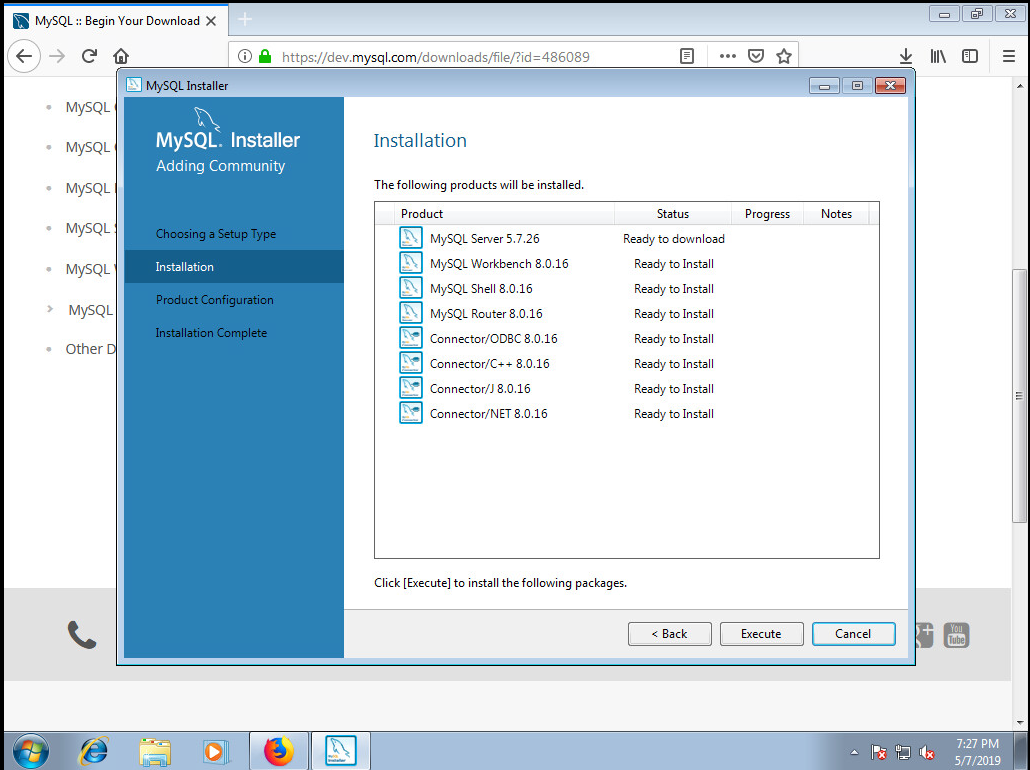Toggle Firefox sidebar icon
The height and width of the screenshot is (770, 1030).
tap(970, 57)
